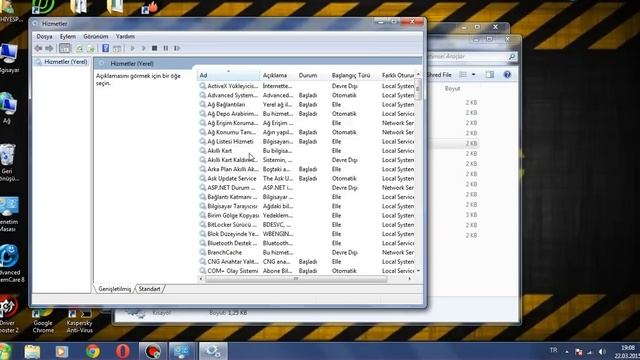Open Google Chrome from the taskbar
640x360 pixels.
[93, 351]
